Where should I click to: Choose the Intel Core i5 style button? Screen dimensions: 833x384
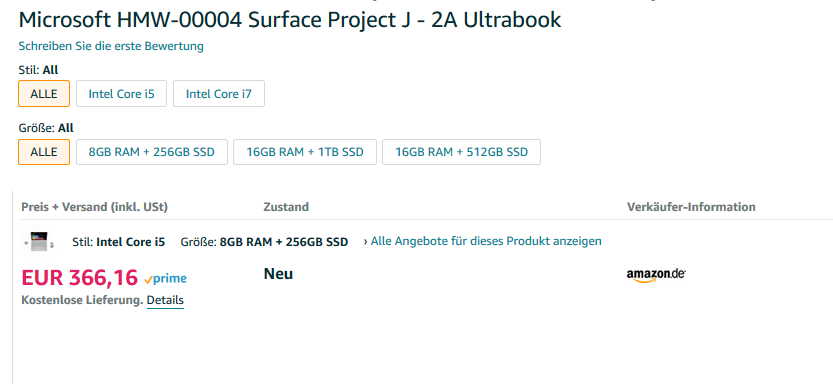coord(121,94)
